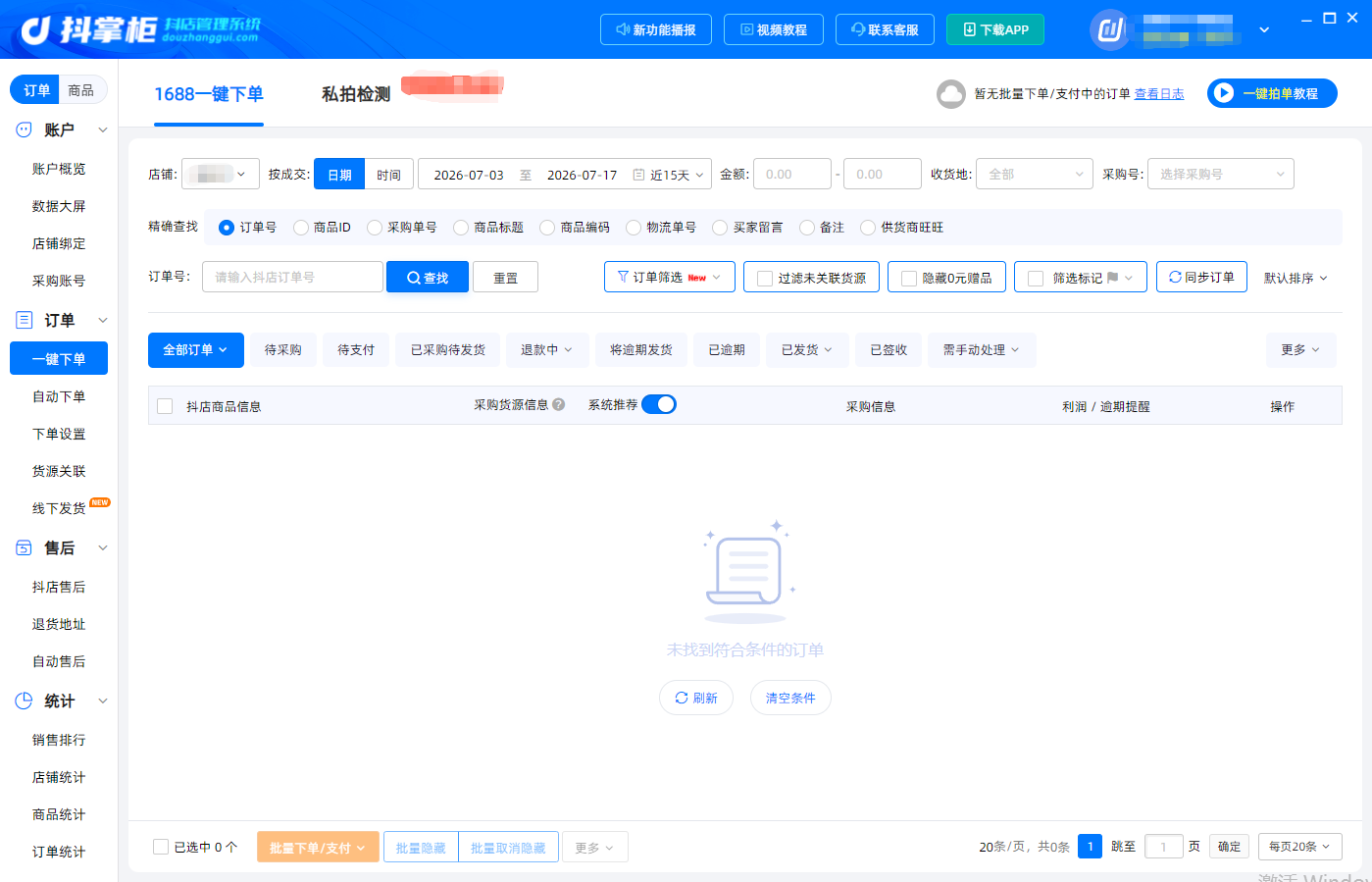
Task: Click the user avatar icon in the header
Action: pyautogui.click(x=1109, y=29)
